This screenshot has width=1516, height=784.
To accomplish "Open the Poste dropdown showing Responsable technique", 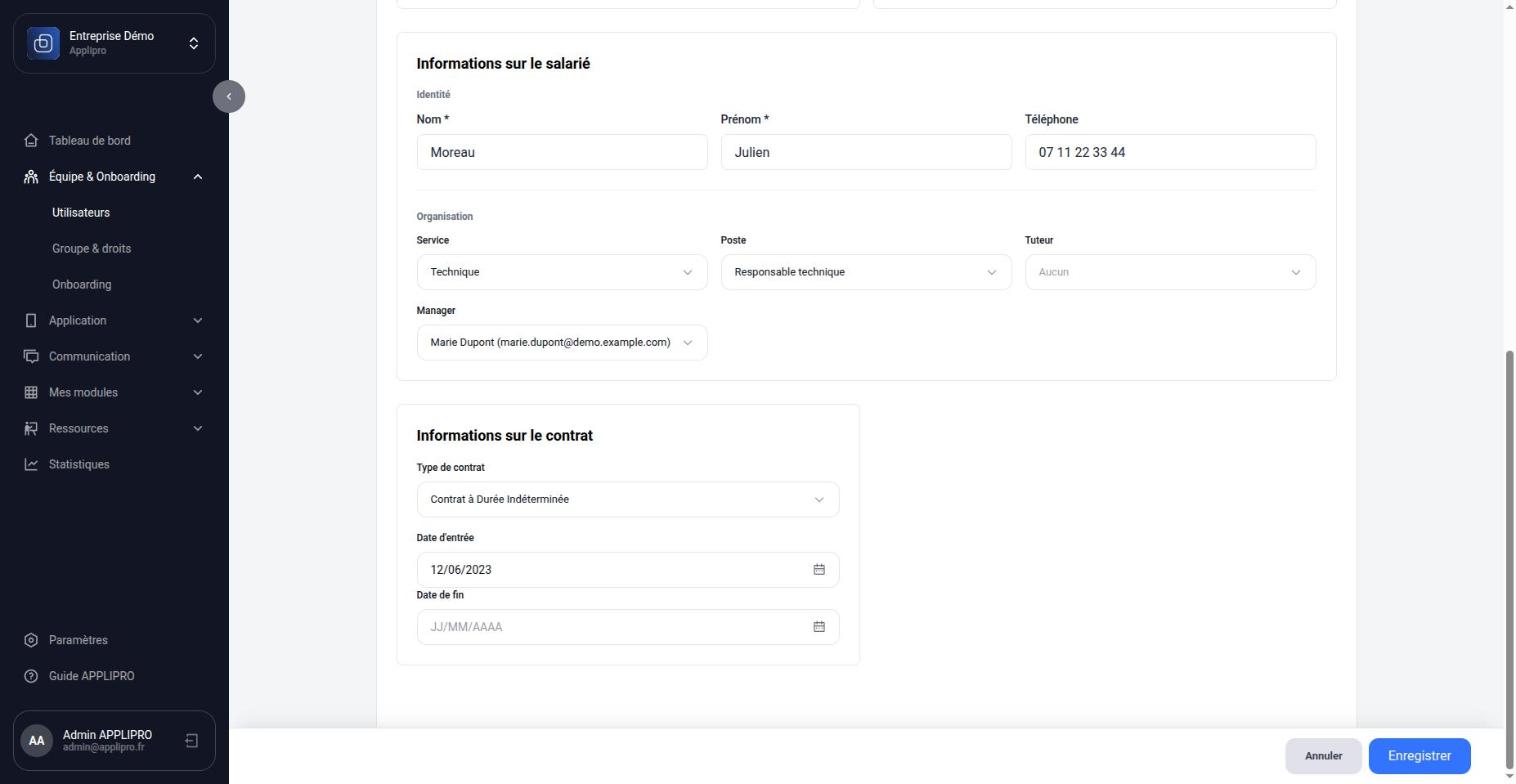I will coord(866,272).
